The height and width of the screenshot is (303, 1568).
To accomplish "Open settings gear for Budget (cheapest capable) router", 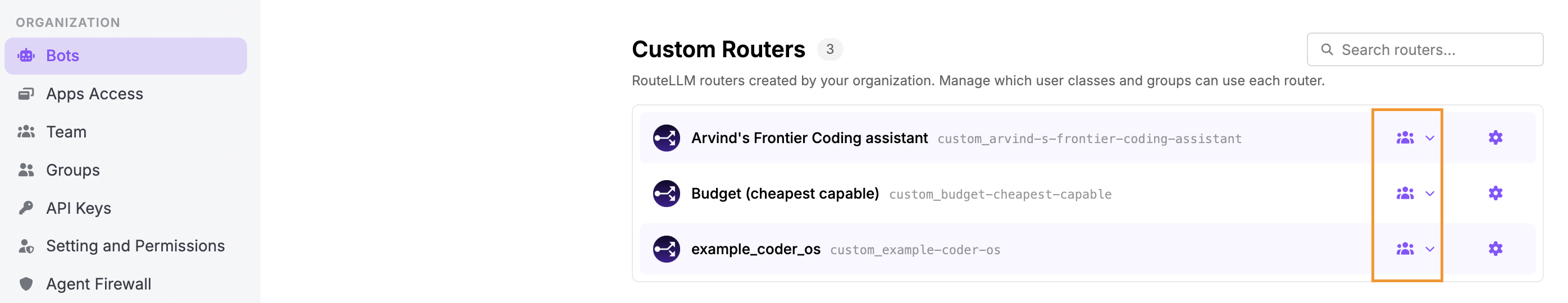I will click(1495, 194).
